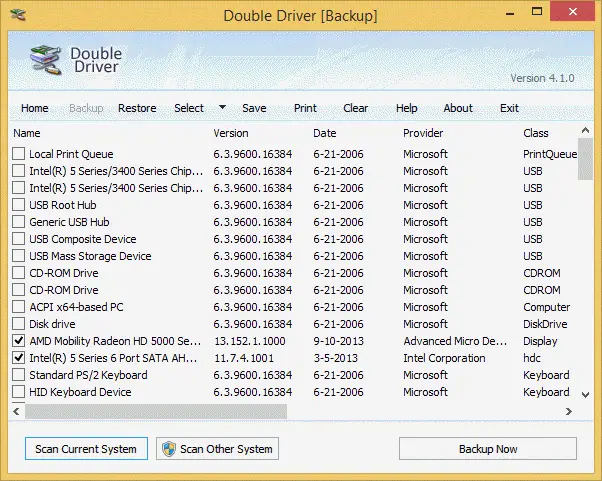
Task: Maximize the Double Driver window
Action: (x=537, y=12)
